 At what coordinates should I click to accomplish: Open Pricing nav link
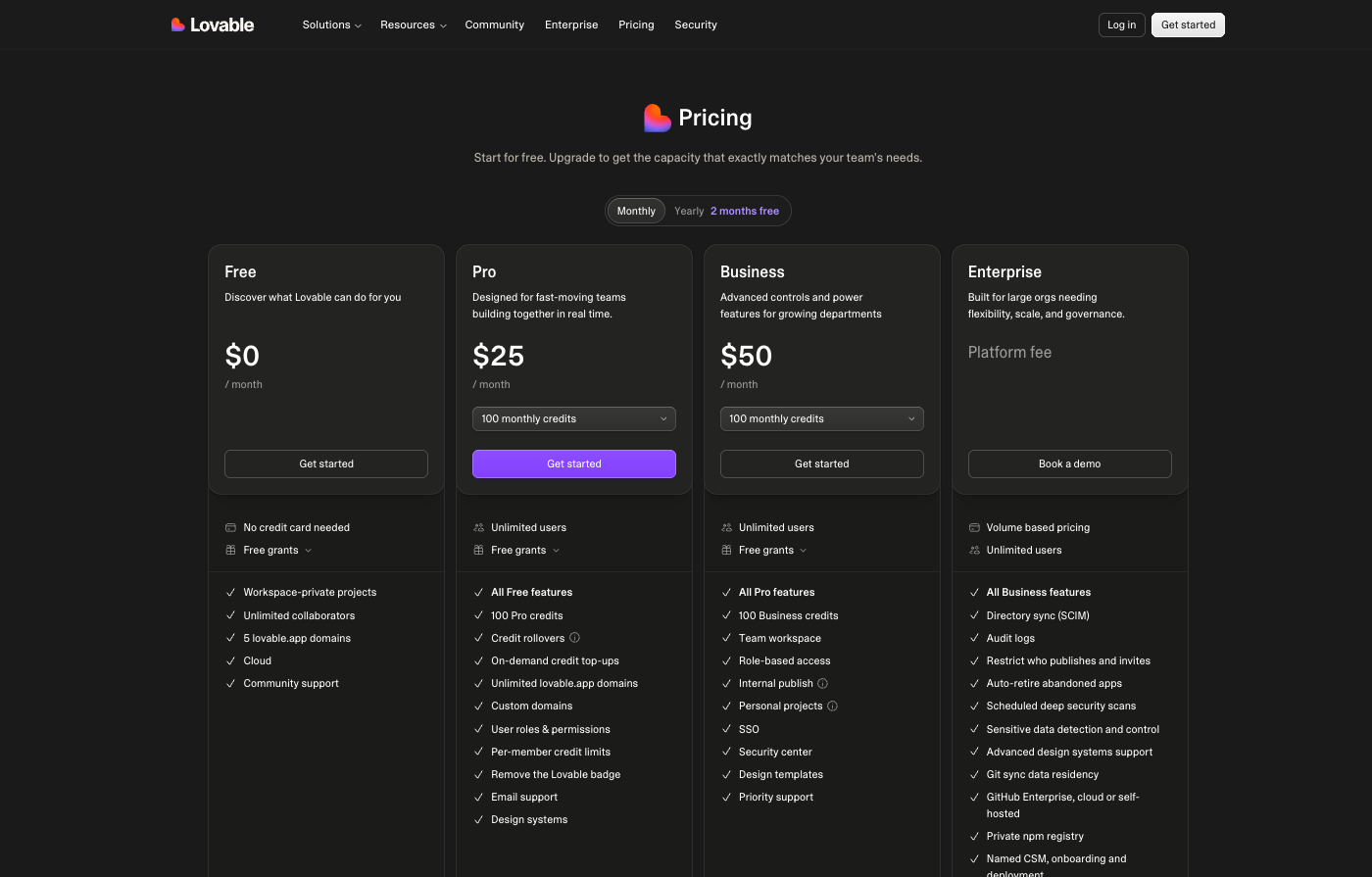636,24
